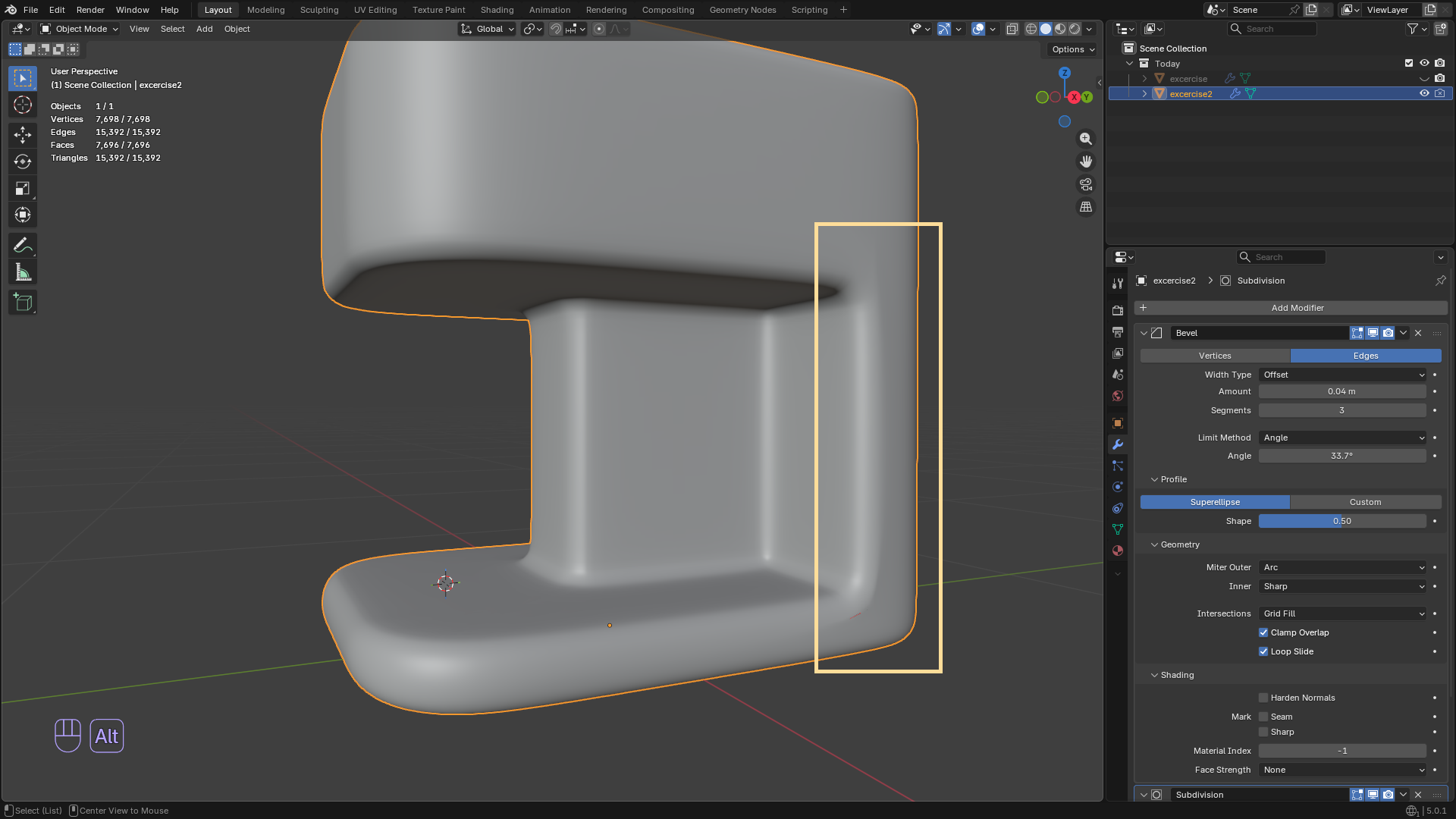Toggle X-ray view in viewport header
This screenshot has height=819, width=1456.
pos(1012,29)
